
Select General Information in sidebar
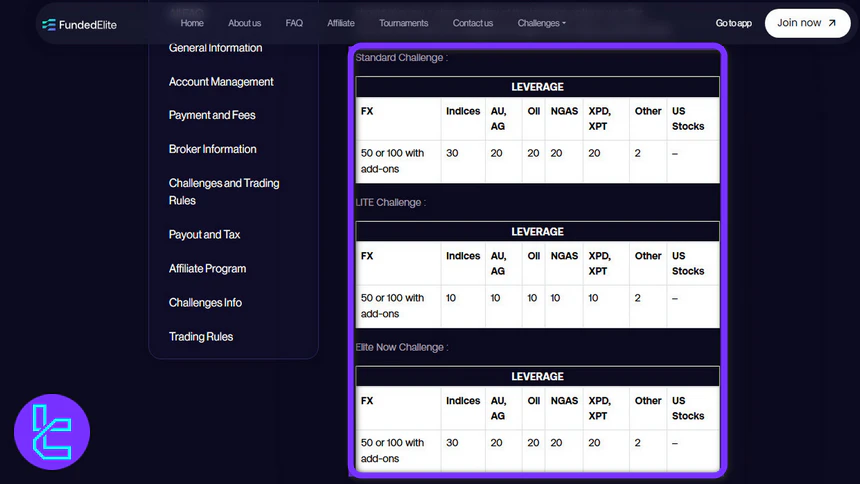(215, 48)
